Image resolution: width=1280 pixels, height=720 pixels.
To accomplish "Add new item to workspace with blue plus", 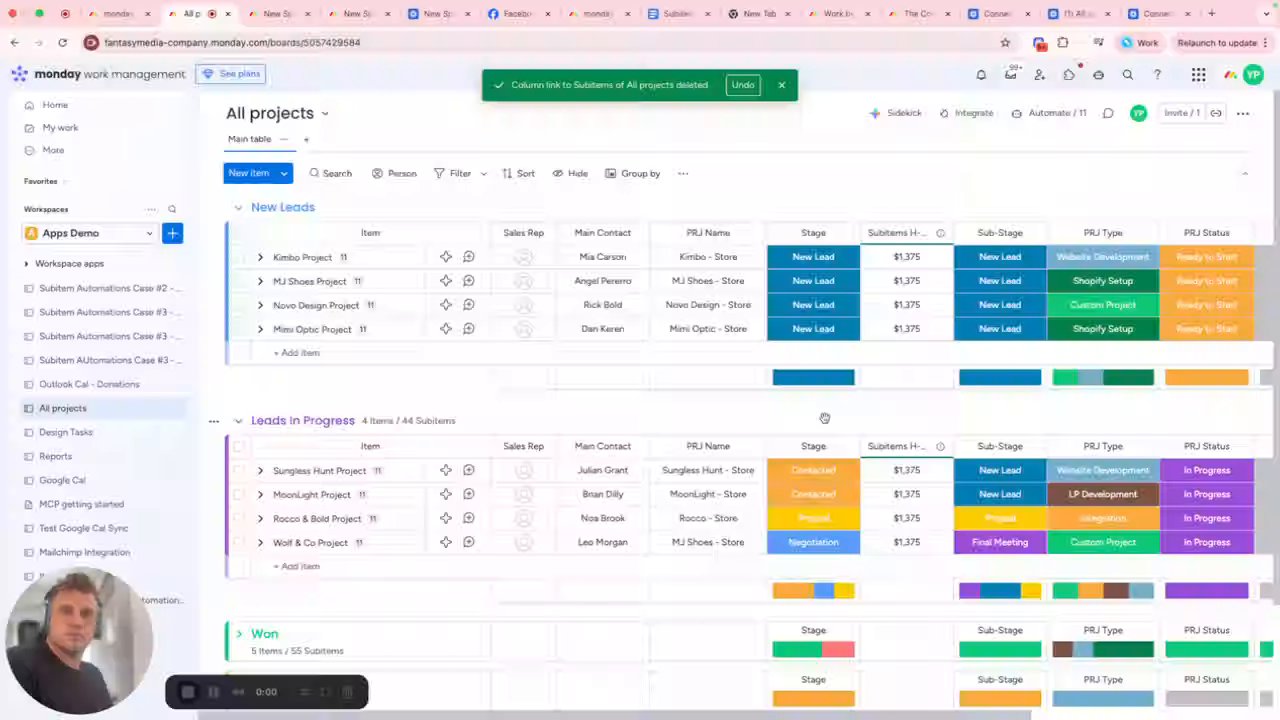I will point(172,233).
